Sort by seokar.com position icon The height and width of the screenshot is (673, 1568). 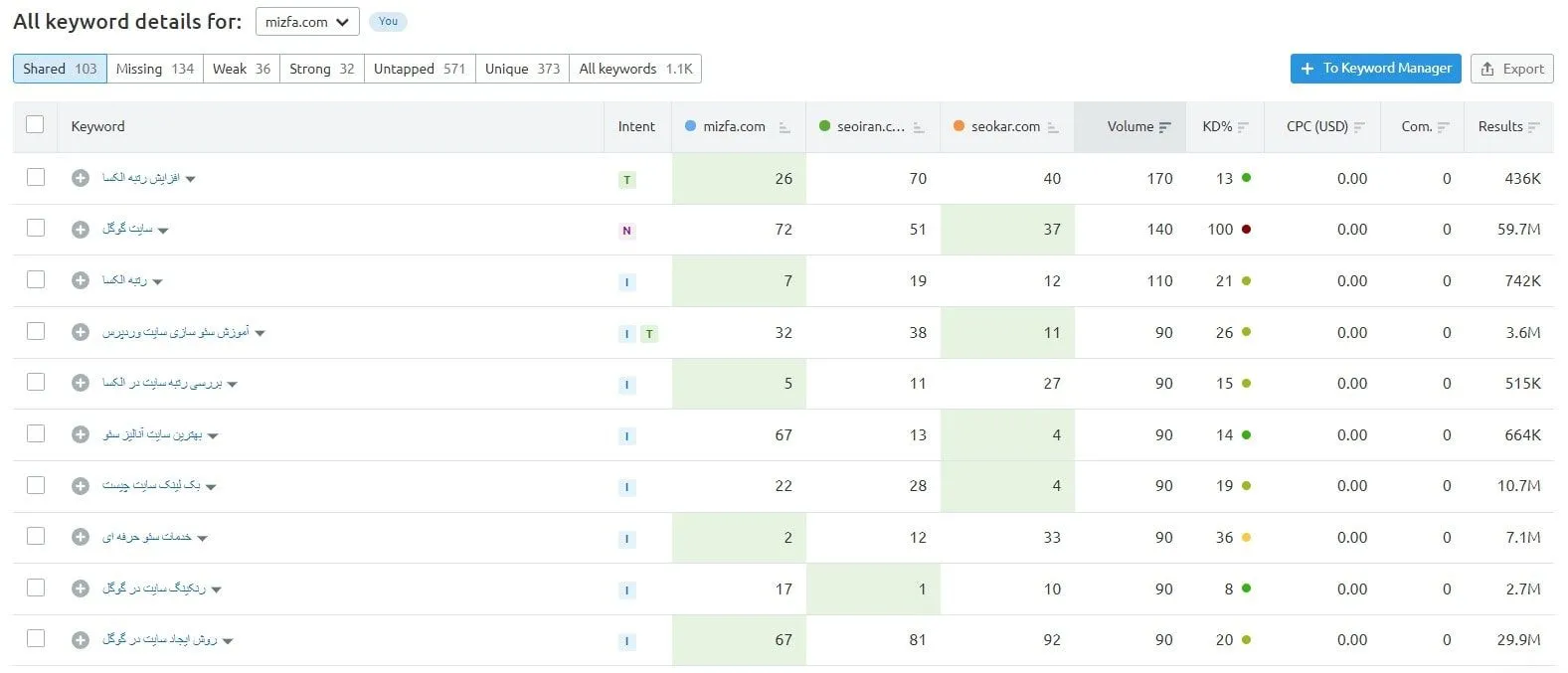[1053, 127]
